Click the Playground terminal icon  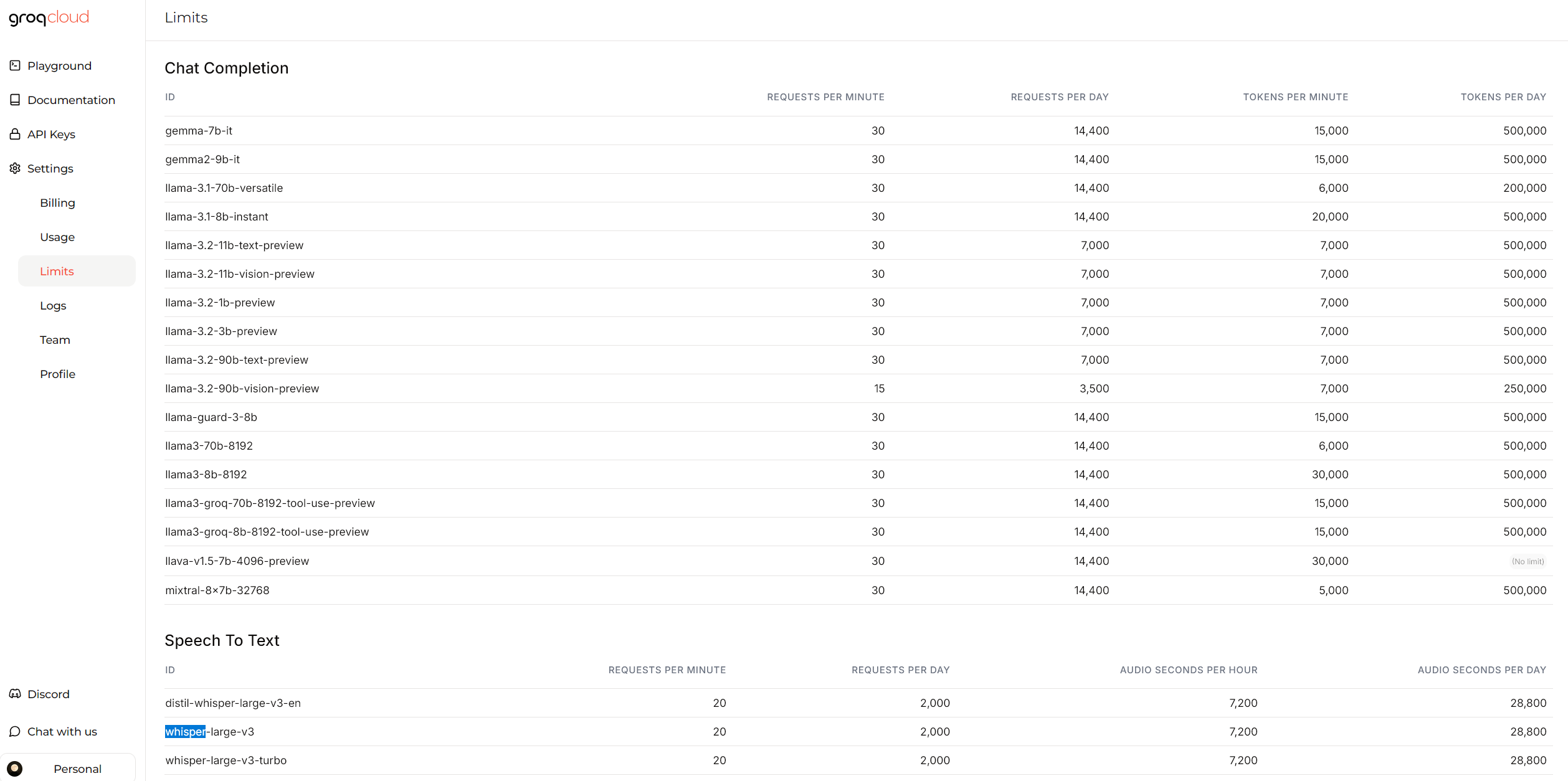click(x=15, y=65)
